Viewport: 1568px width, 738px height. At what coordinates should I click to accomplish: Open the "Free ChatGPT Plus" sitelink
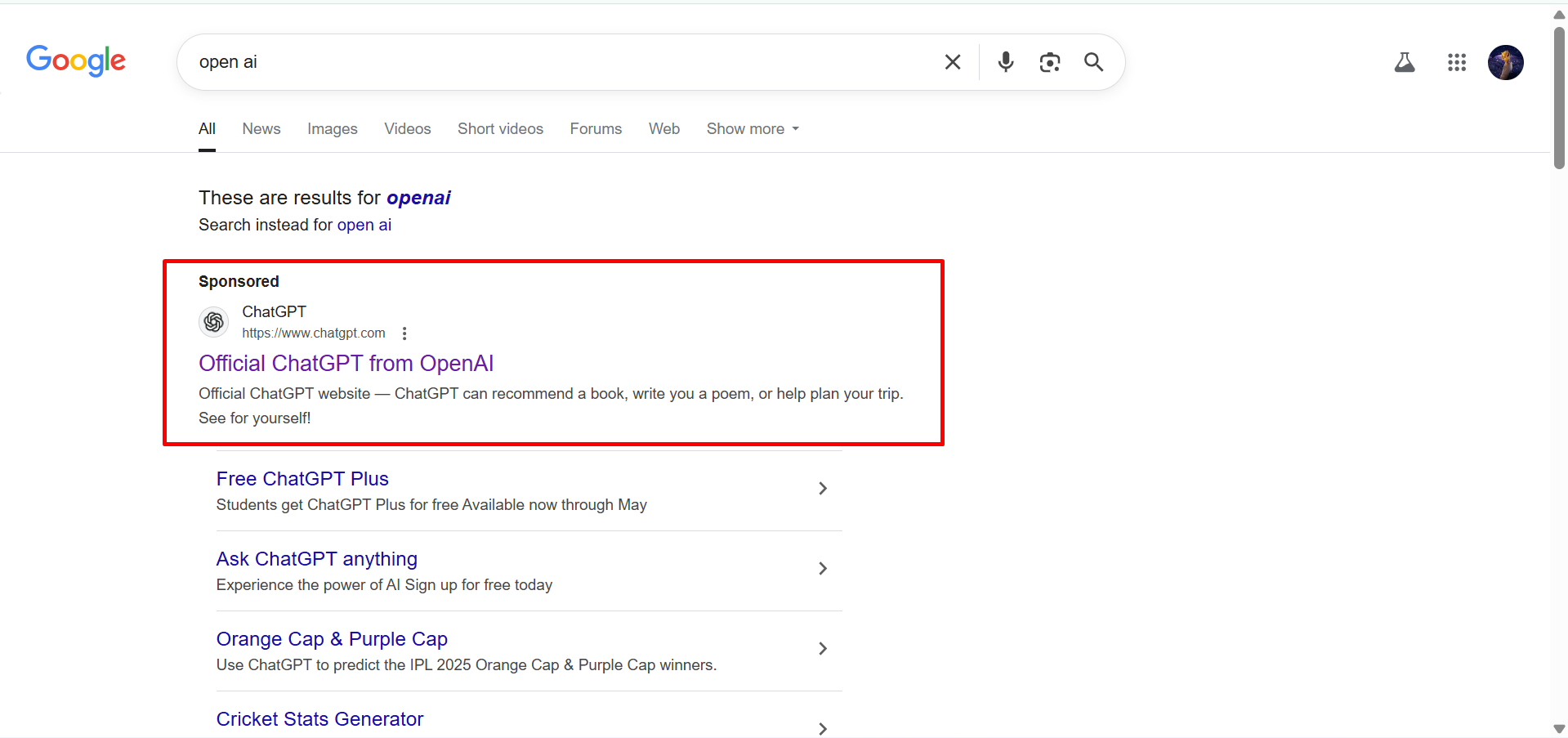[x=302, y=479]
